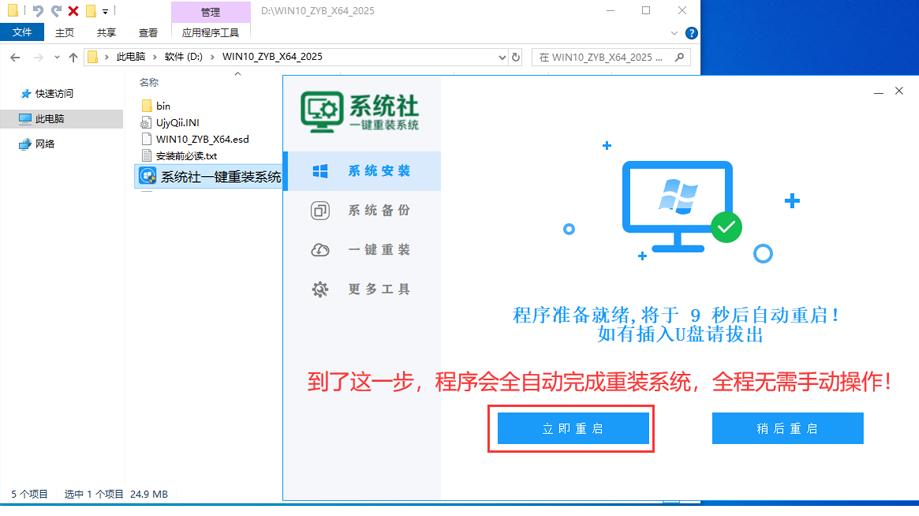Screen dimensions: 919x516
Task: Click the red delete X icon
Action: pos(73,11)
